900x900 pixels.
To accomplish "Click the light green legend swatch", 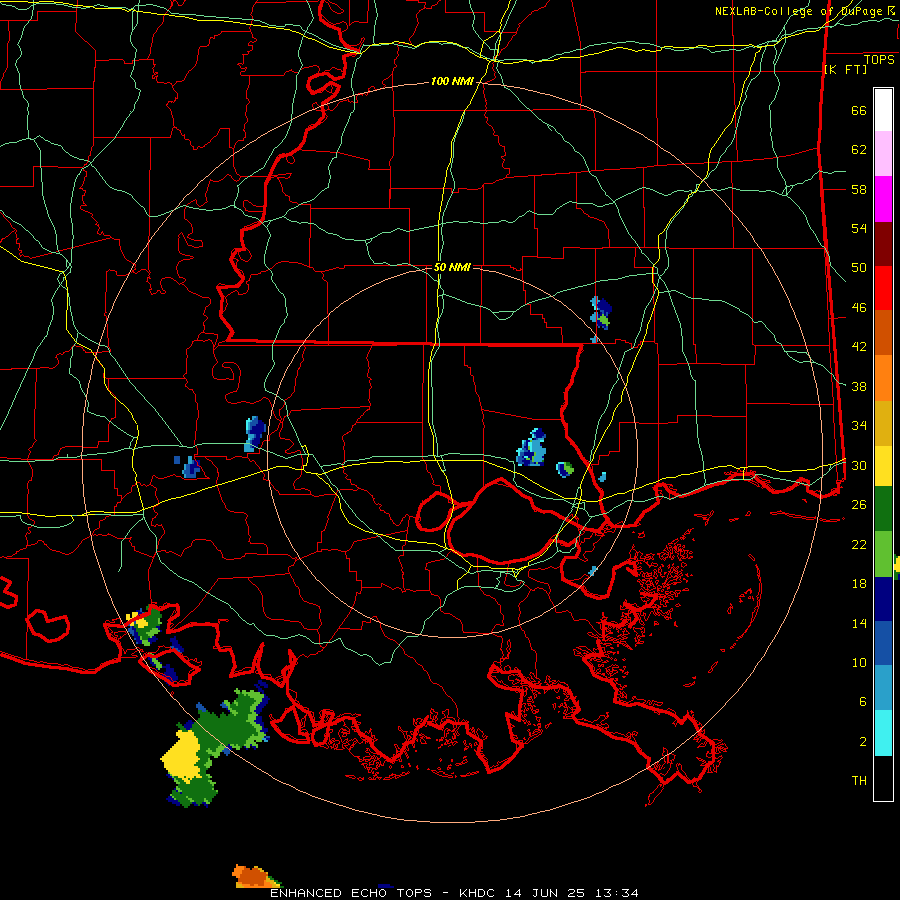I will [883, 554].
